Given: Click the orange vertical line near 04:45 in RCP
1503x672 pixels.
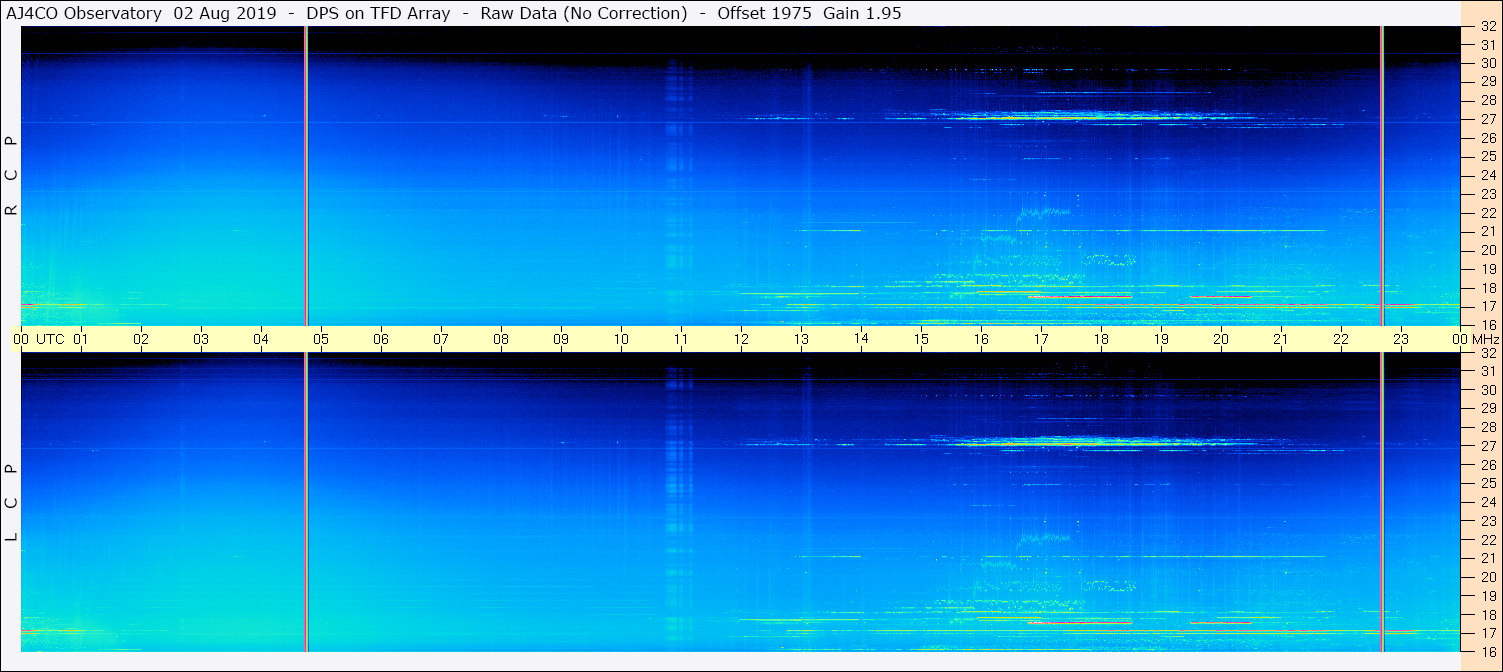Looking at the screenshot, I should point(306,176).
